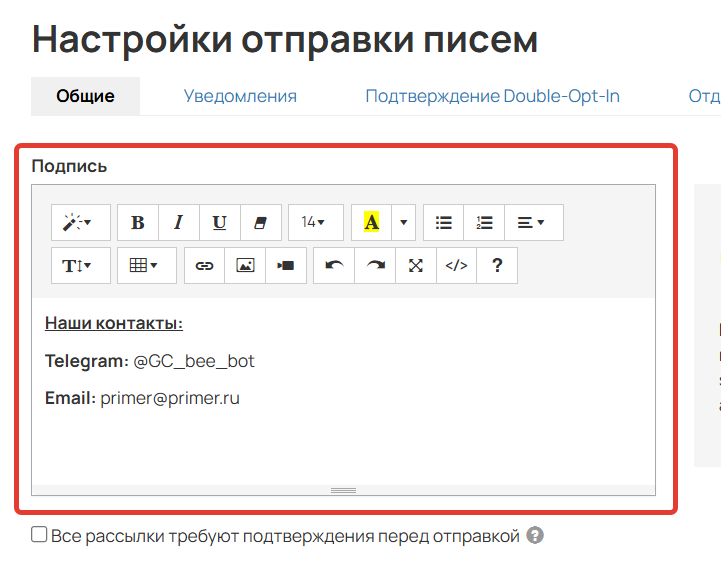
Task: Switch editor to fullscreen mode
Action: coord(416,265)
